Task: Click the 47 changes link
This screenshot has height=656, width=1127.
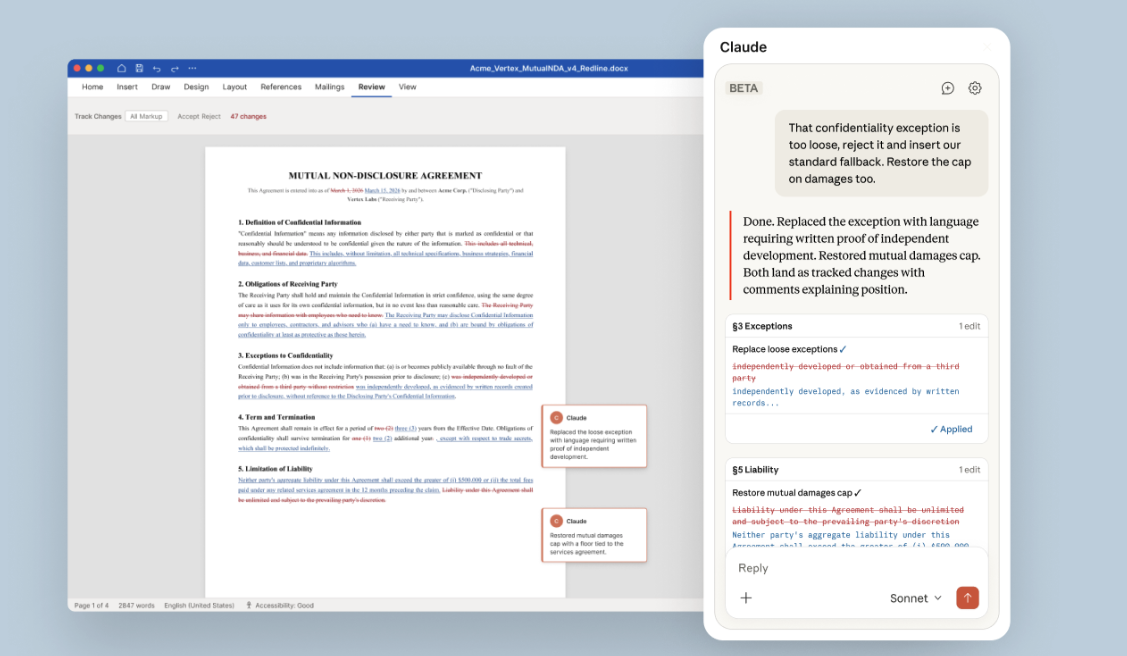Action: pyautogui.click(x=248, y=117)
